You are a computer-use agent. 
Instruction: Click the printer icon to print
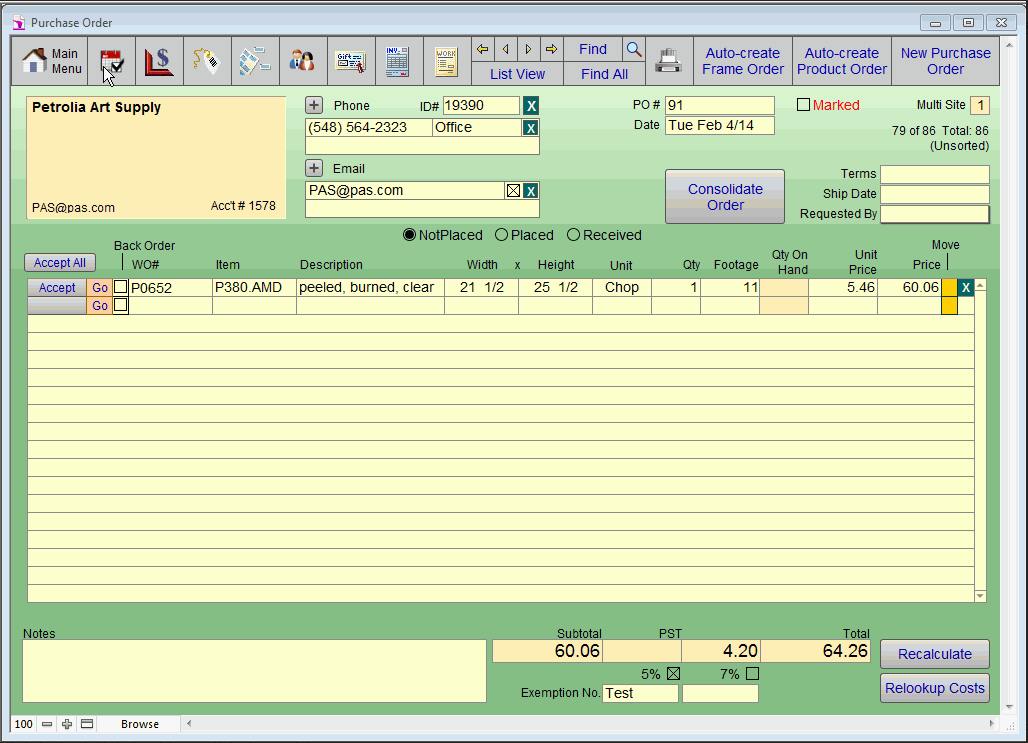click(x=668, y=60)
